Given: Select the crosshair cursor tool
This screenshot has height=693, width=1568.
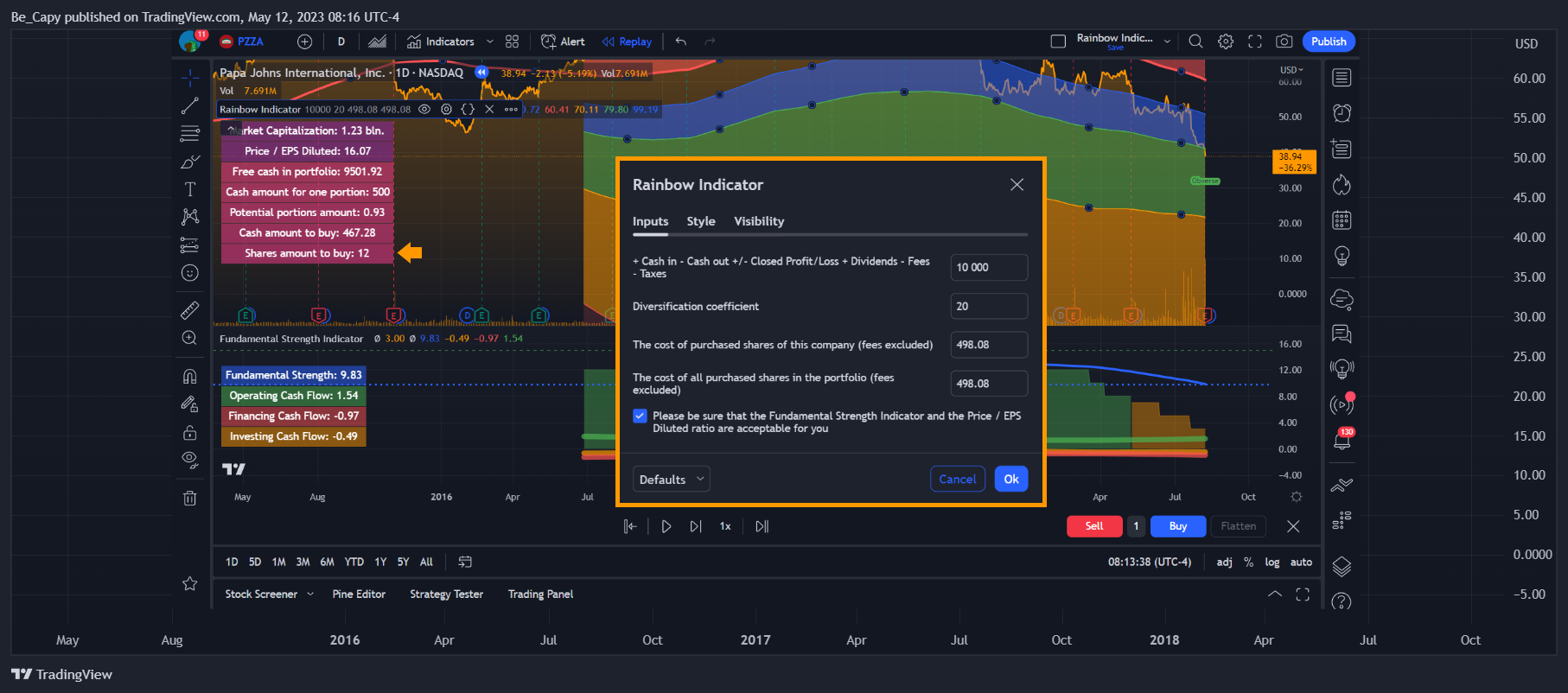Looking at the screenshot, I should point(190,78).
